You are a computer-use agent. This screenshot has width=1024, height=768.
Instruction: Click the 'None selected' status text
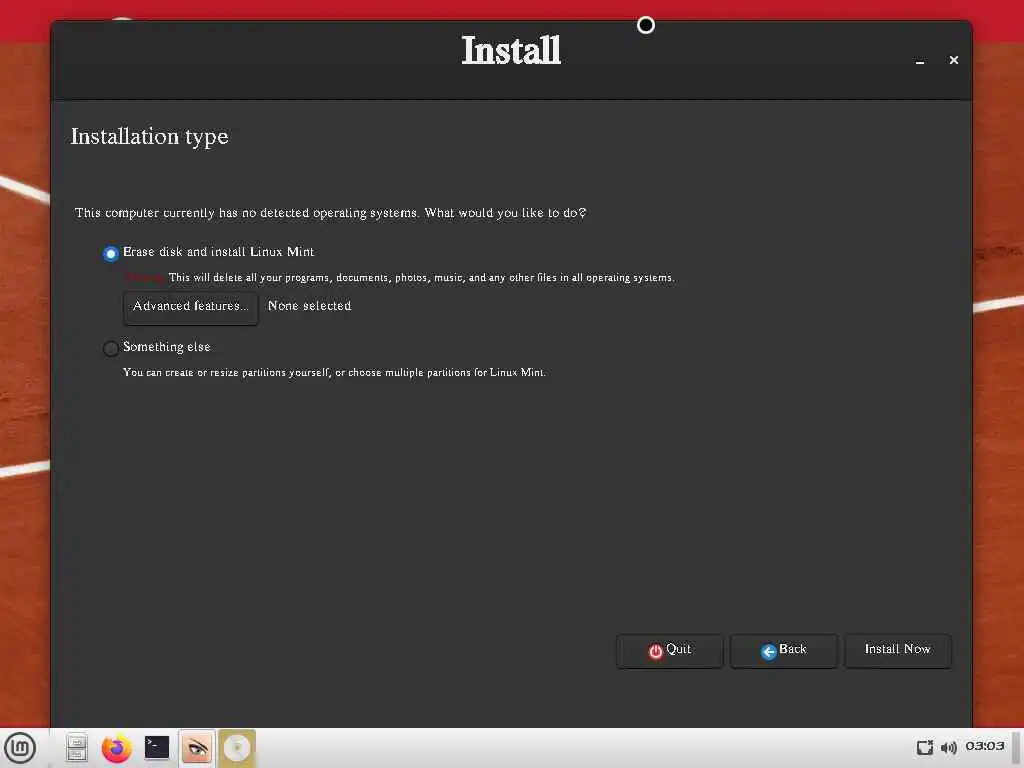[x=310, y=306]
